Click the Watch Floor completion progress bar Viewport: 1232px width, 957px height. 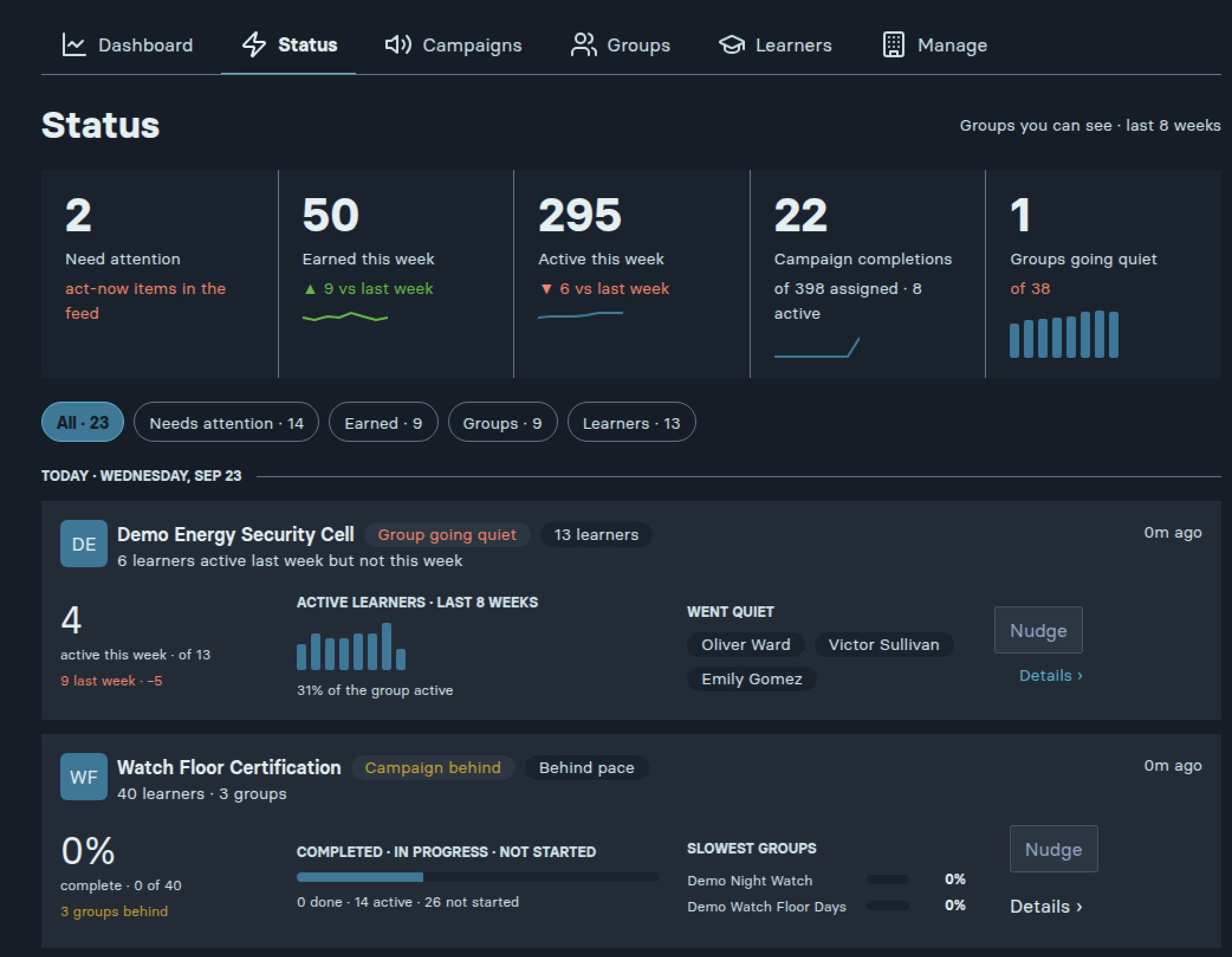pos(477,878)
